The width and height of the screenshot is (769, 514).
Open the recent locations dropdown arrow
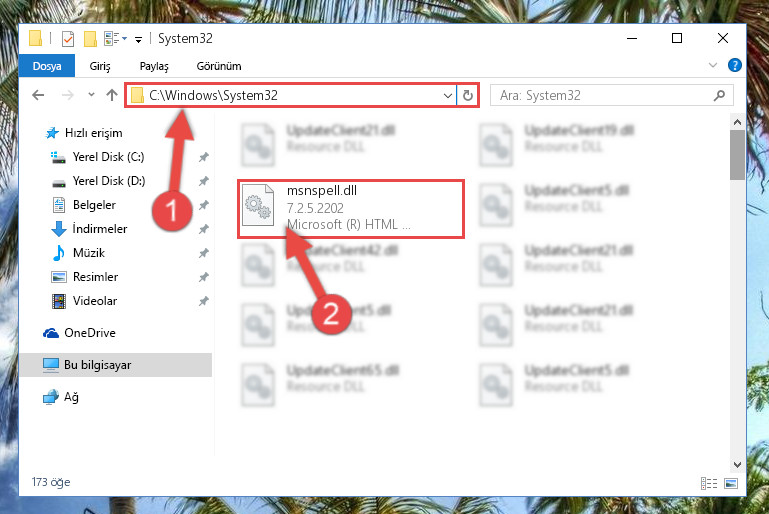(x=91, y=95)
